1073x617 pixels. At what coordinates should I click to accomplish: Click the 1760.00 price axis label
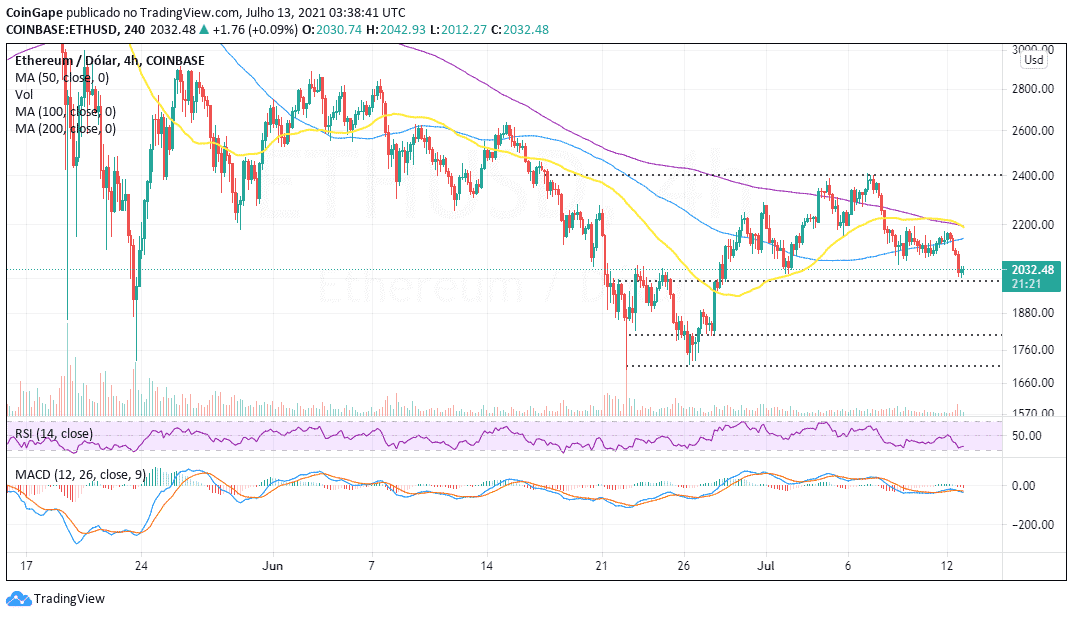[1033, 350]
